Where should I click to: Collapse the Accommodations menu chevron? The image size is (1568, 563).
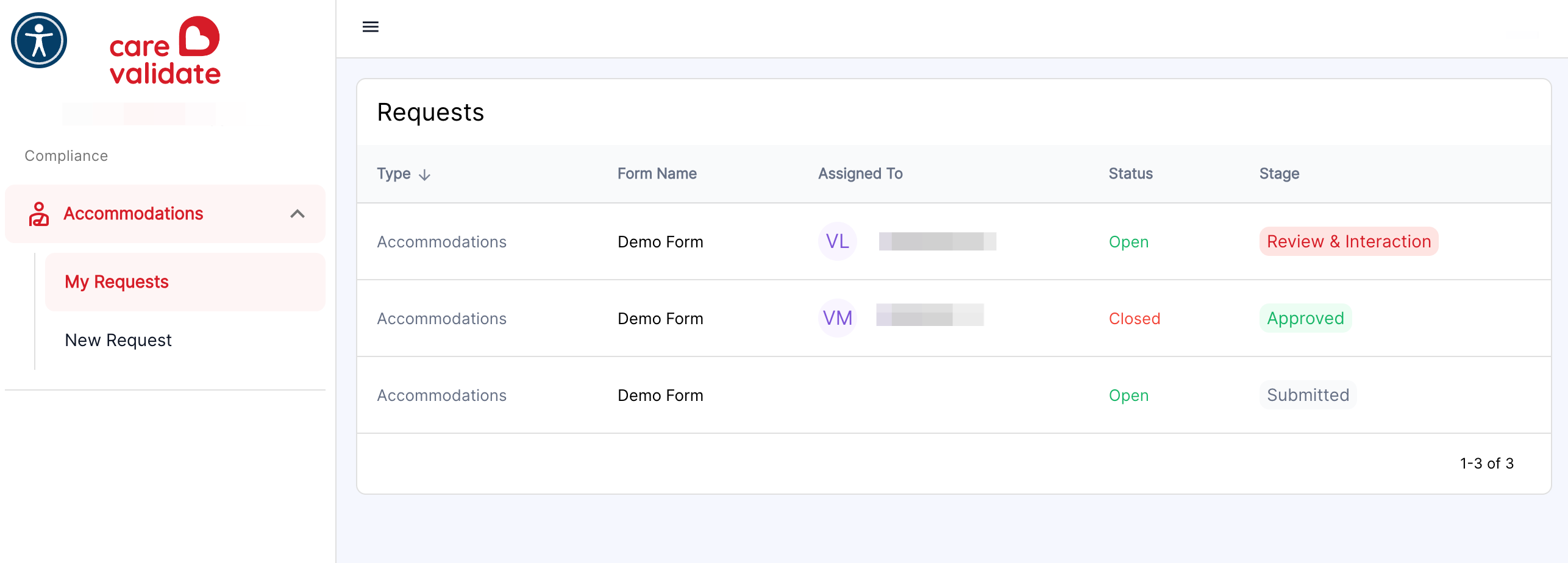[298, 214]
